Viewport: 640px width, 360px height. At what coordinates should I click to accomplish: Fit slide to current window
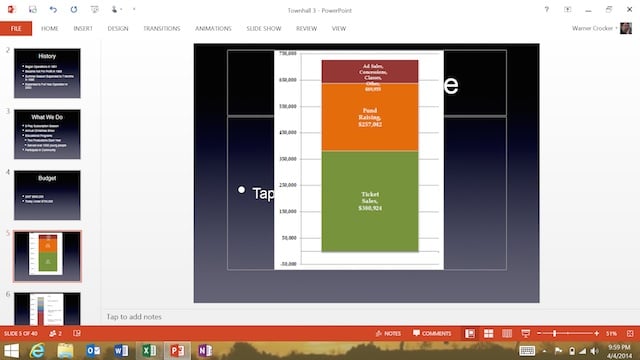(630, 333)
